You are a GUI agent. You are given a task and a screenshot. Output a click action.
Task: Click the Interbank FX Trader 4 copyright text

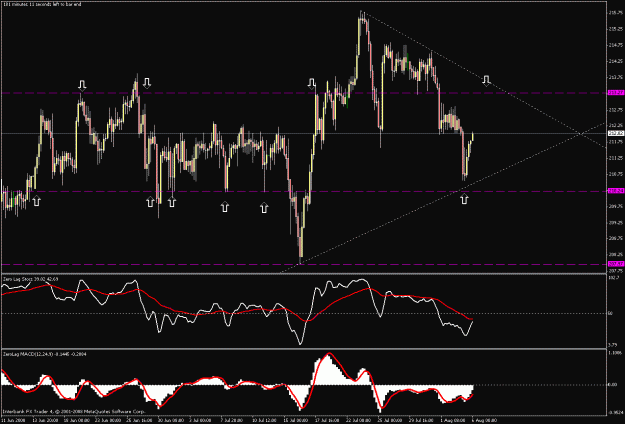[x=74, y=412]
